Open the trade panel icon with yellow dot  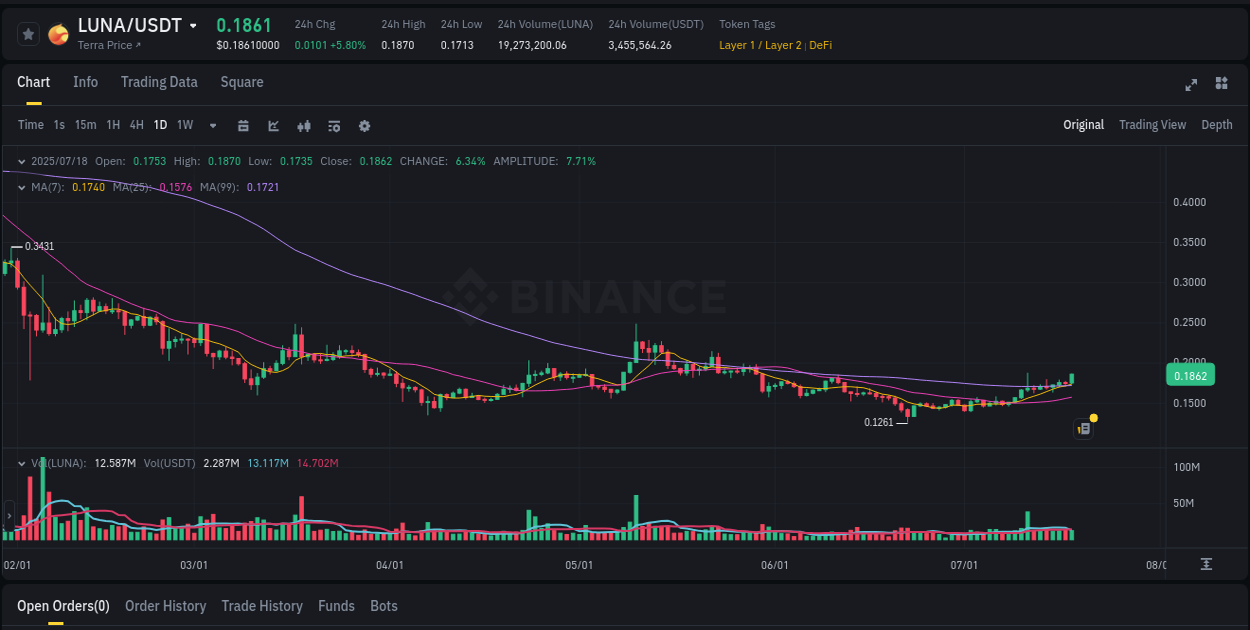pos(1083,427)
